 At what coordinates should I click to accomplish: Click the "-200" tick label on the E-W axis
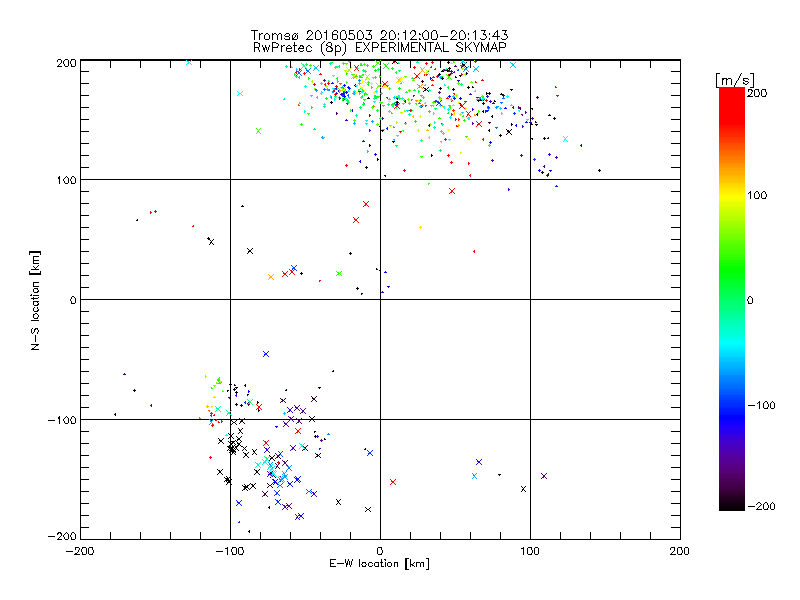click(x=80, y=551)
